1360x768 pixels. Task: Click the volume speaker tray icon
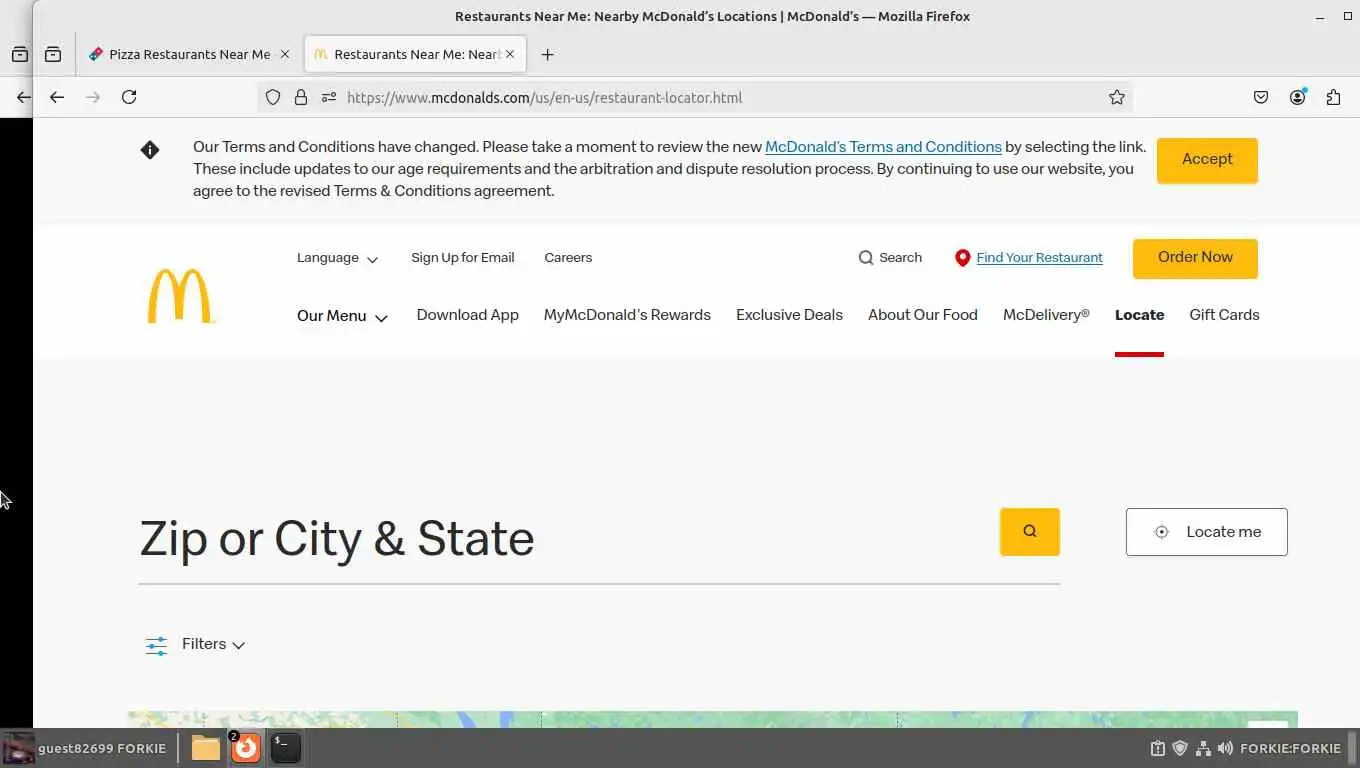click(x=1225, y=748)
